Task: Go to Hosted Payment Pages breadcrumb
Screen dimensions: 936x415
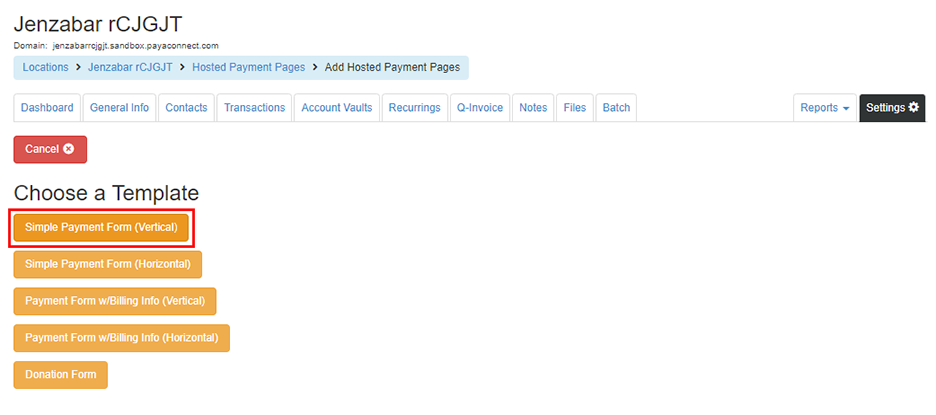Action: click(248, 67)
